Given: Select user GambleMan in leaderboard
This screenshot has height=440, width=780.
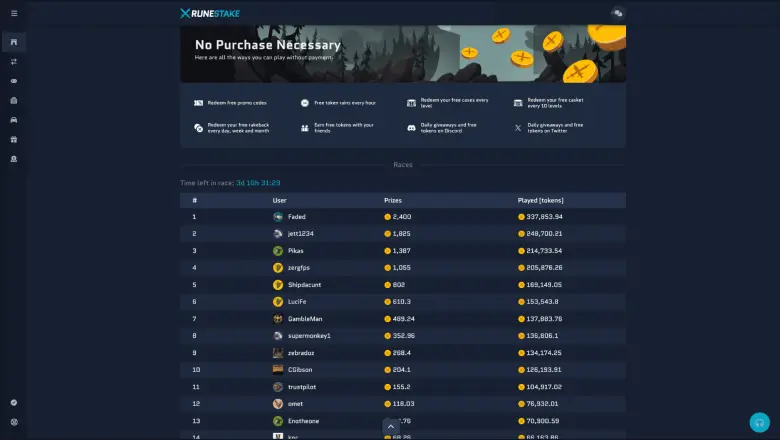Looking at the screenshot, I should click(x=305, y=319).
